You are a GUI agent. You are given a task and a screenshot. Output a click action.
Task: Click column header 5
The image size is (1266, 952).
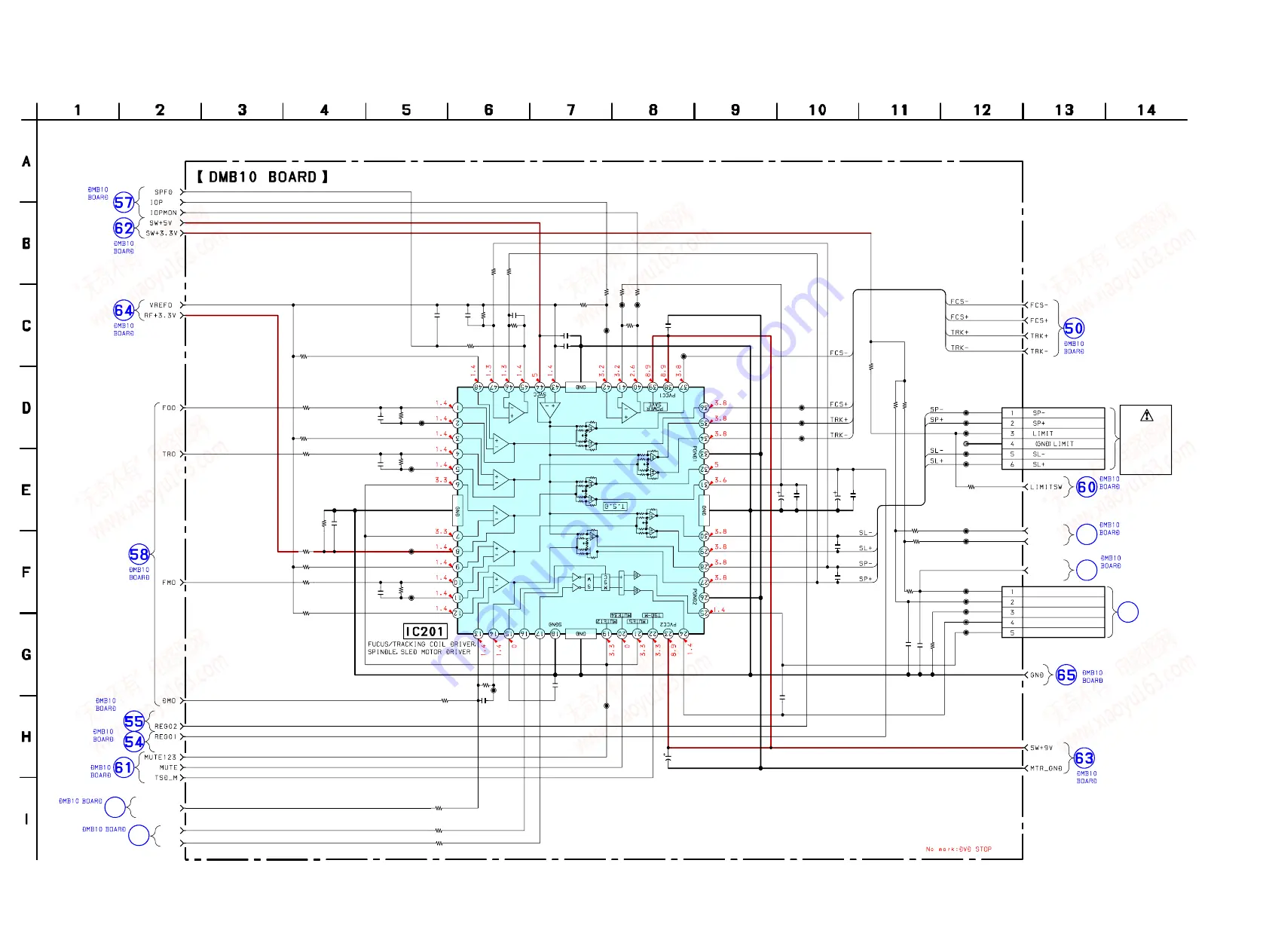pos(406,110)
